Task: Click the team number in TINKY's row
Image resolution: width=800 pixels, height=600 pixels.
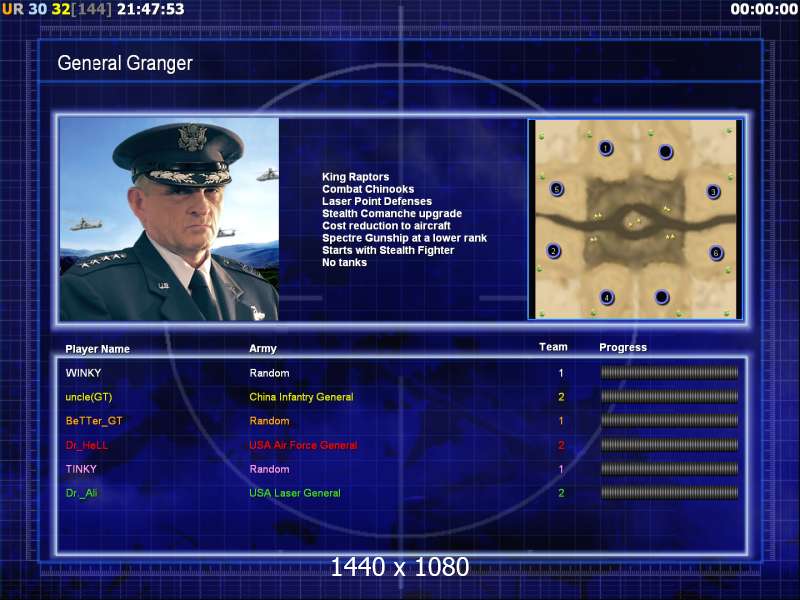Action: tap(561, 469)
